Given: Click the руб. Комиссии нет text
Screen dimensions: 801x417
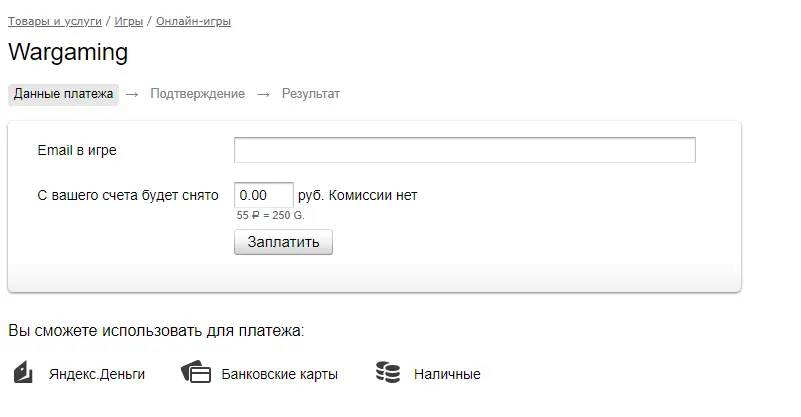Looking at the screenshot, I should [358, 195].
